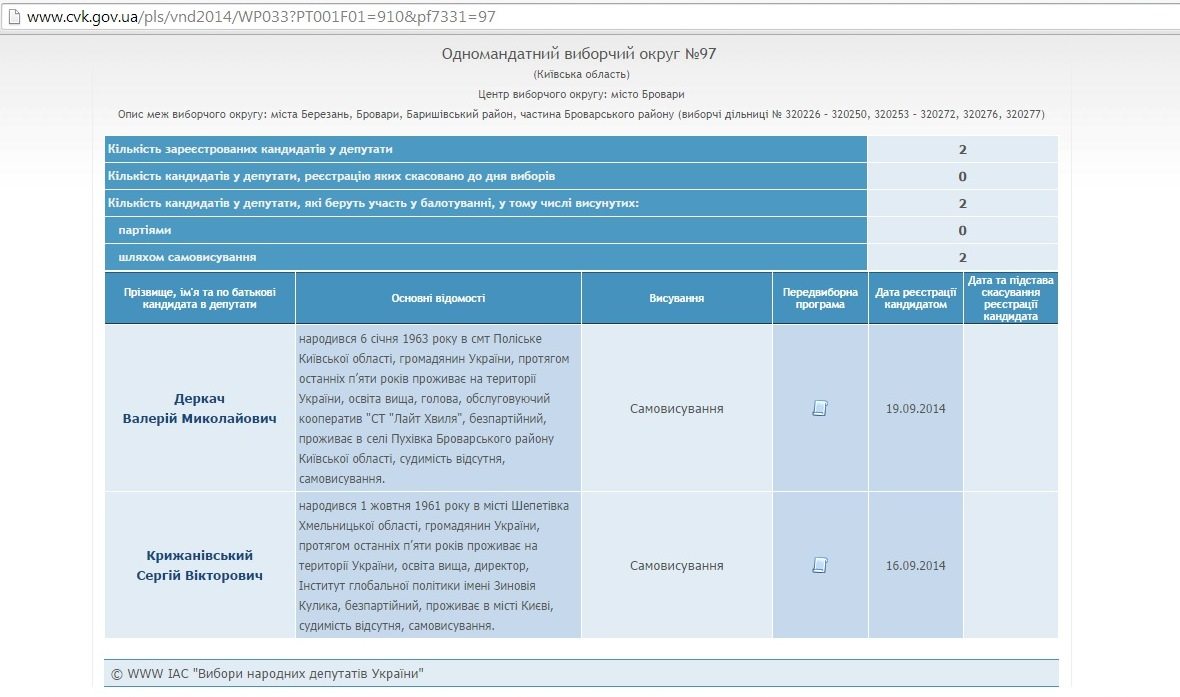Click the Одномандатний виборчий округ №97 heading

pos(579,53)
